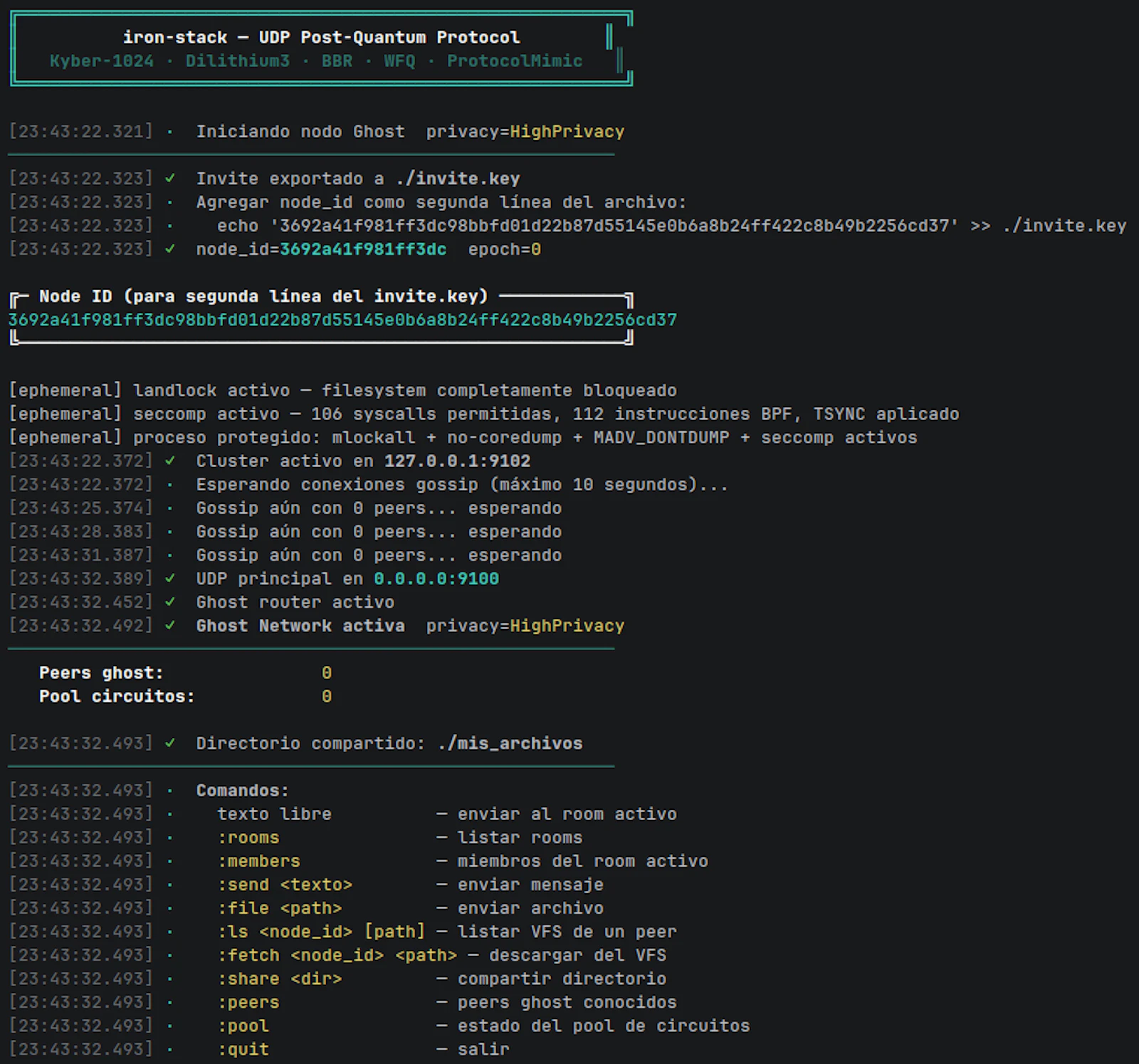The height and width of the screenshot is (1064, 1139).
Task: Click the 0 value next to Peers ghost
Action: tap(327, 673)
